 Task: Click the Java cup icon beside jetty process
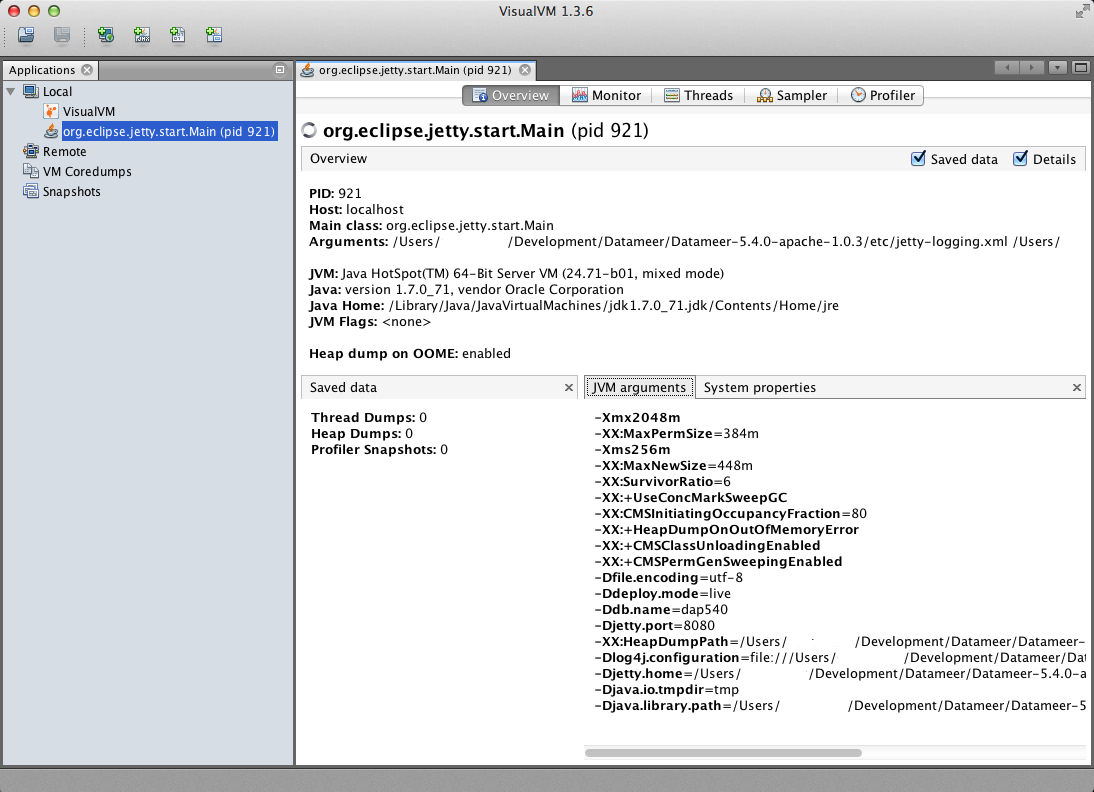pyautogui.click(x=51, y=131)
